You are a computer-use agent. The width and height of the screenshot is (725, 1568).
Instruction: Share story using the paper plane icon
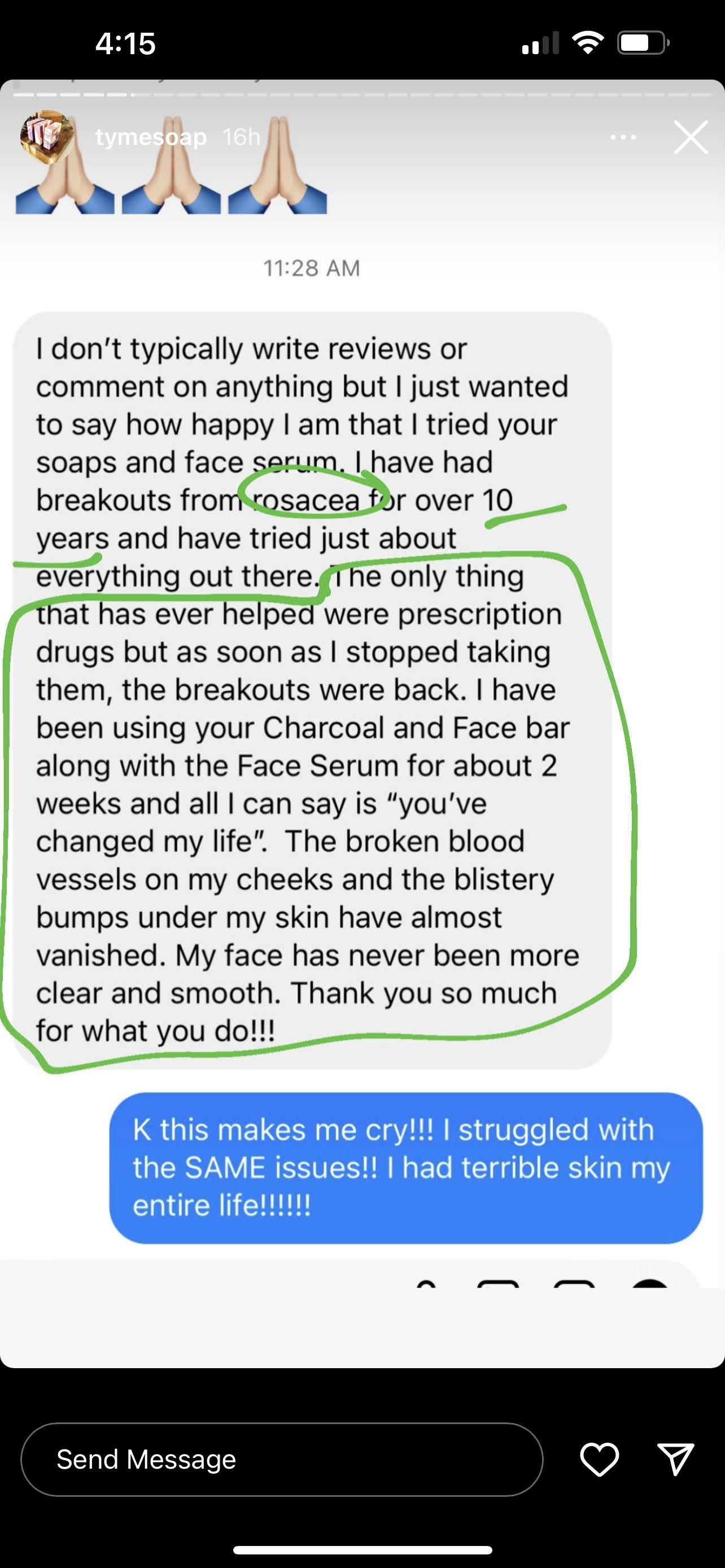click(x=676, y=1460)
